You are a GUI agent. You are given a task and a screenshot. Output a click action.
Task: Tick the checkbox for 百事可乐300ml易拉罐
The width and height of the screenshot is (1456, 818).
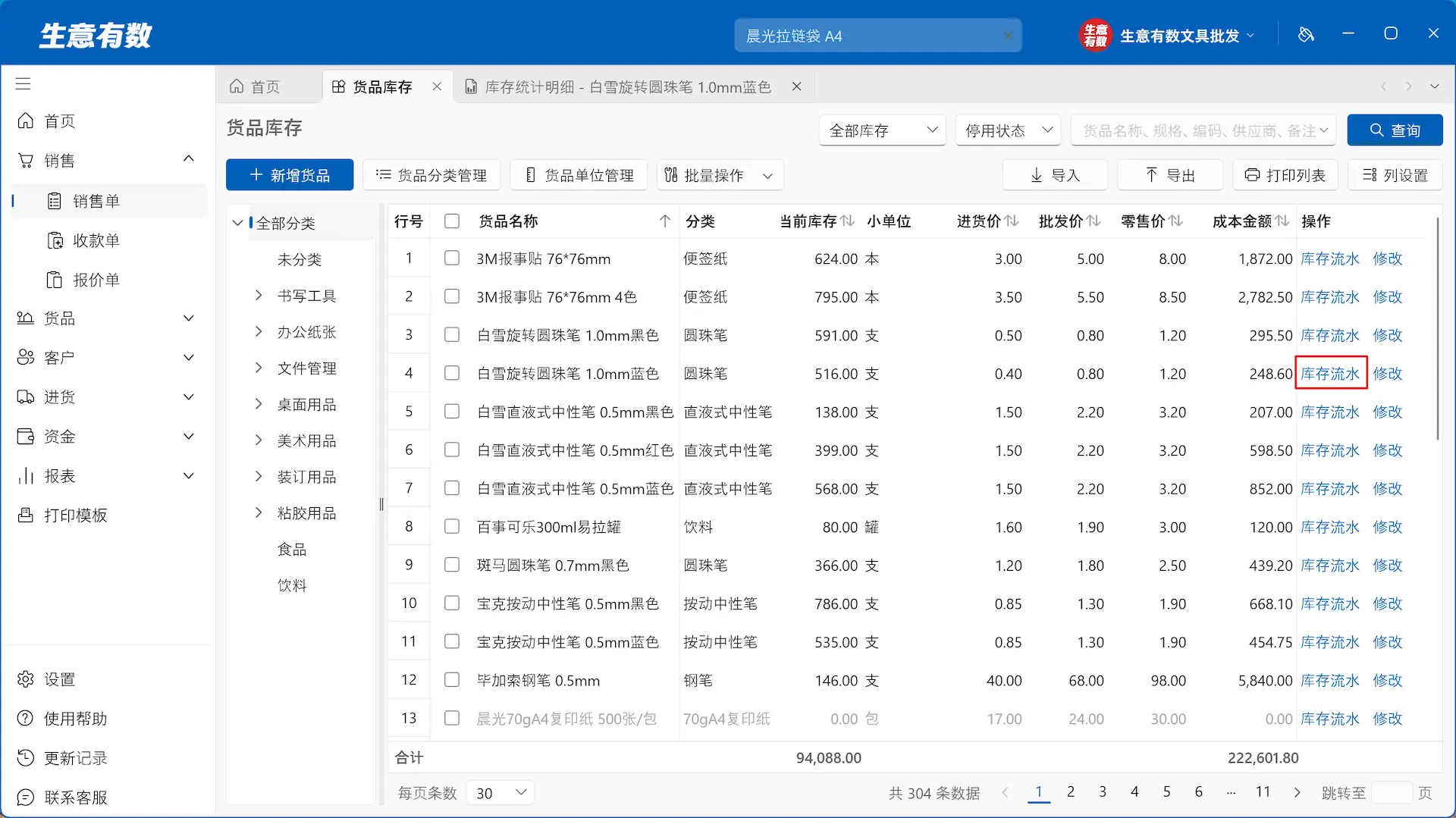[452, 527]
